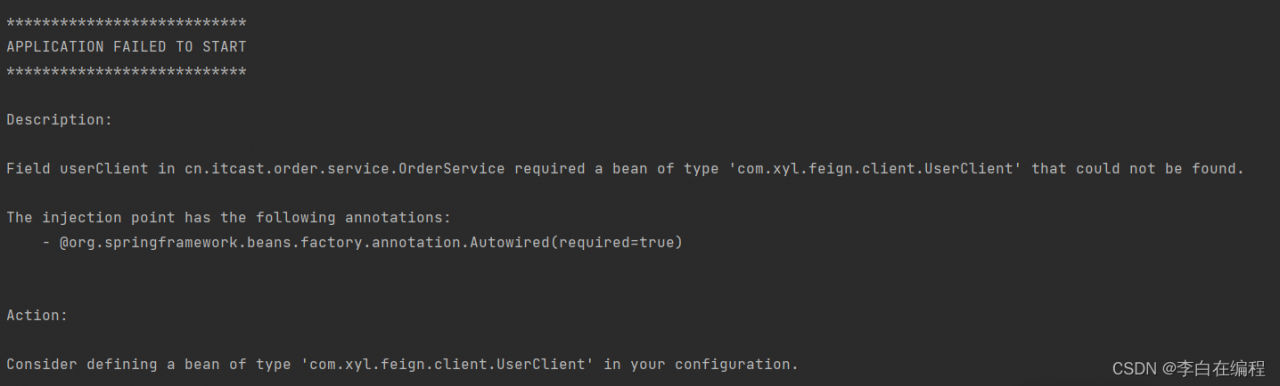Screen dimensions: 1280x386
Task: Click 'in your configuration.' at line end
Action: point(701,365)
